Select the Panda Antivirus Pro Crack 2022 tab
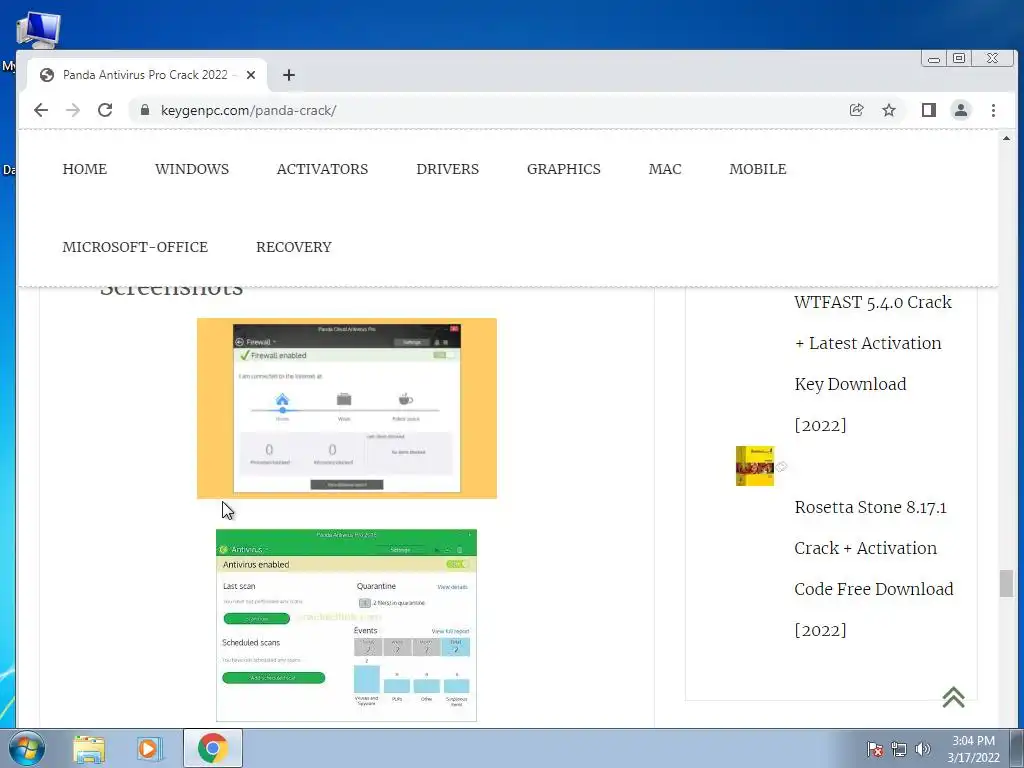 [147, 75]
